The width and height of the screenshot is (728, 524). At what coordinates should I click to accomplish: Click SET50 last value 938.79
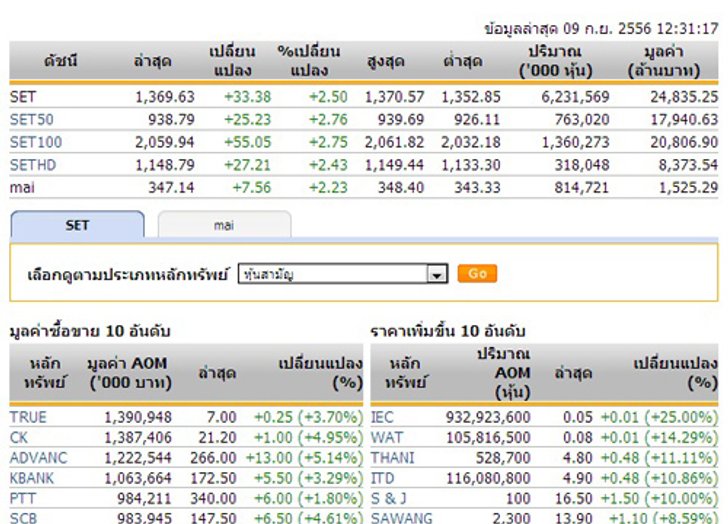(x=171, y=120)
